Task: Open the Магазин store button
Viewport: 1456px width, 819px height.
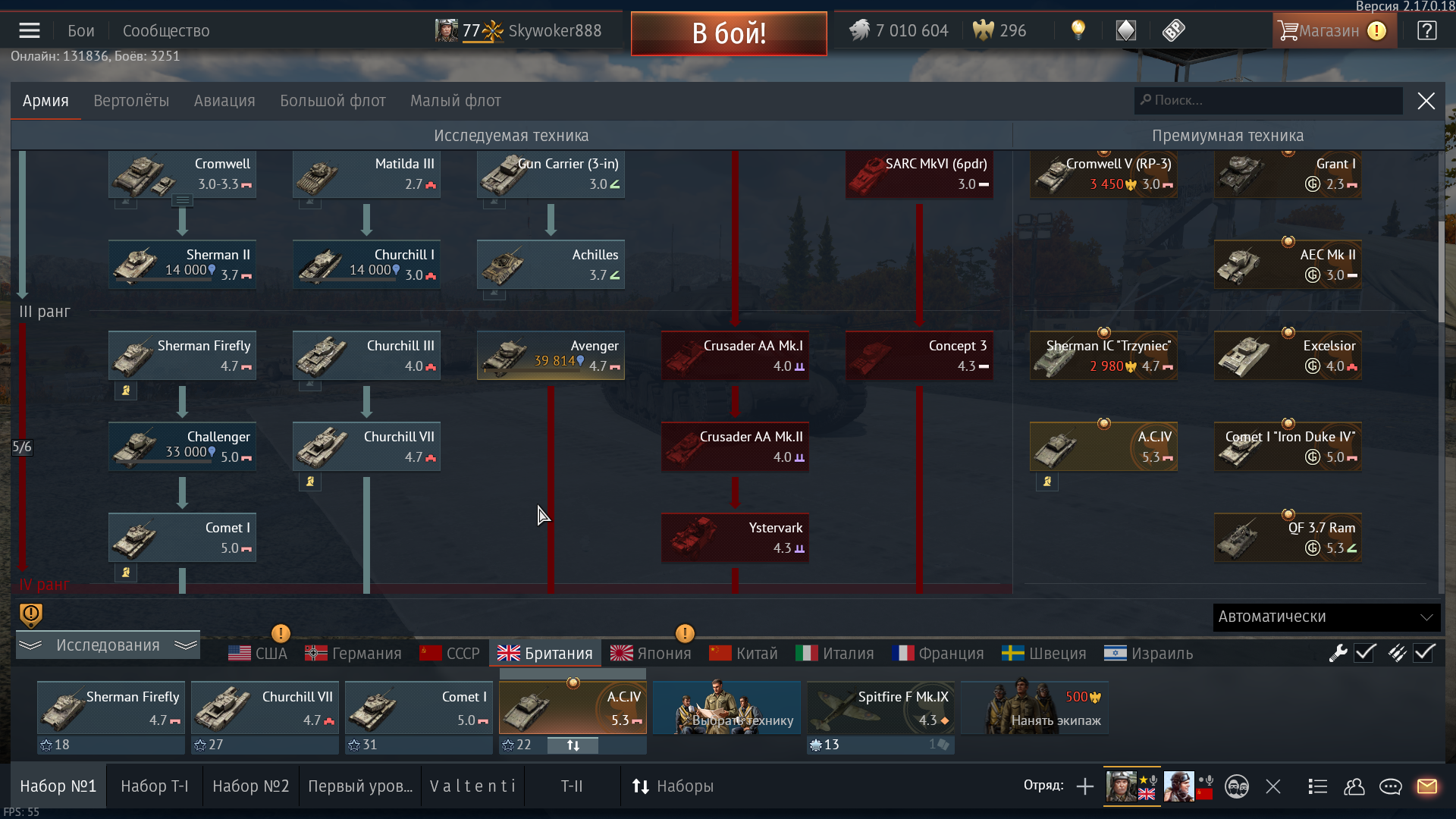Action: (x=1334, y=31)
